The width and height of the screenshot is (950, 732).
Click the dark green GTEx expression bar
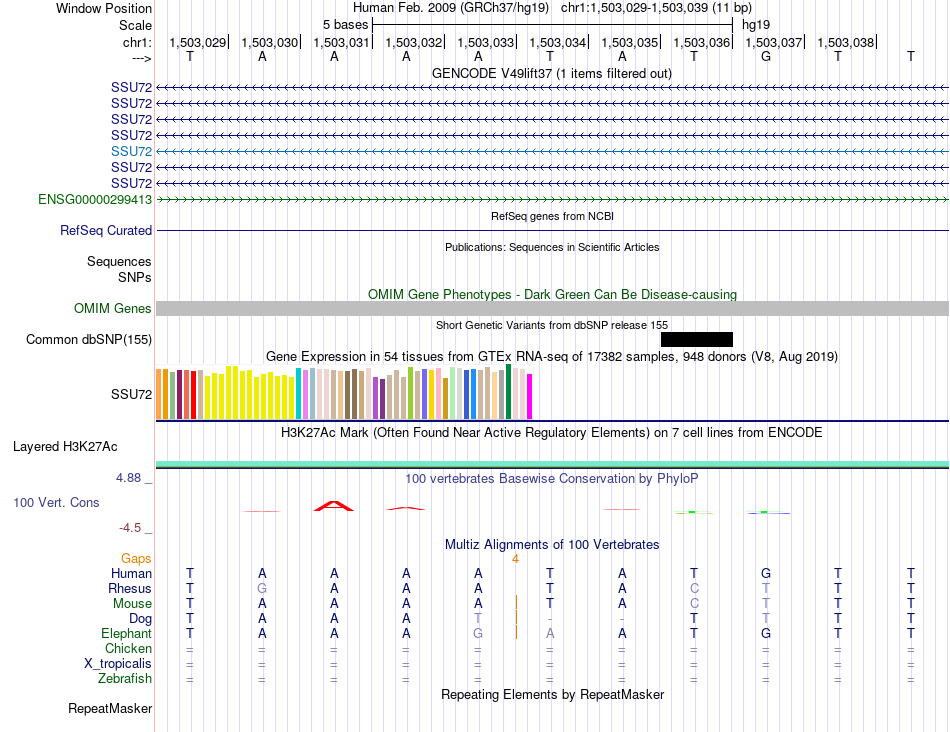[x=509, y=391]
